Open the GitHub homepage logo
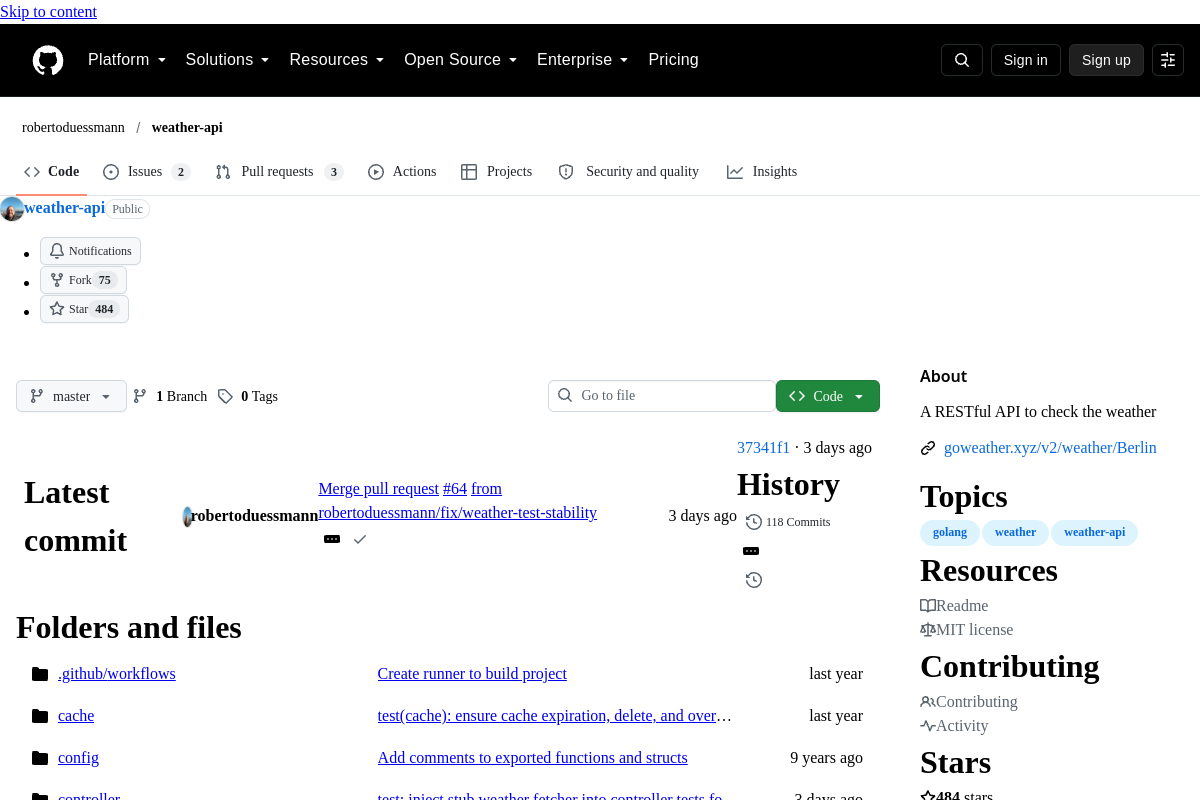The width and height of the screenshot is (1200, 800). pyautogui.click(x=48, y=60)
